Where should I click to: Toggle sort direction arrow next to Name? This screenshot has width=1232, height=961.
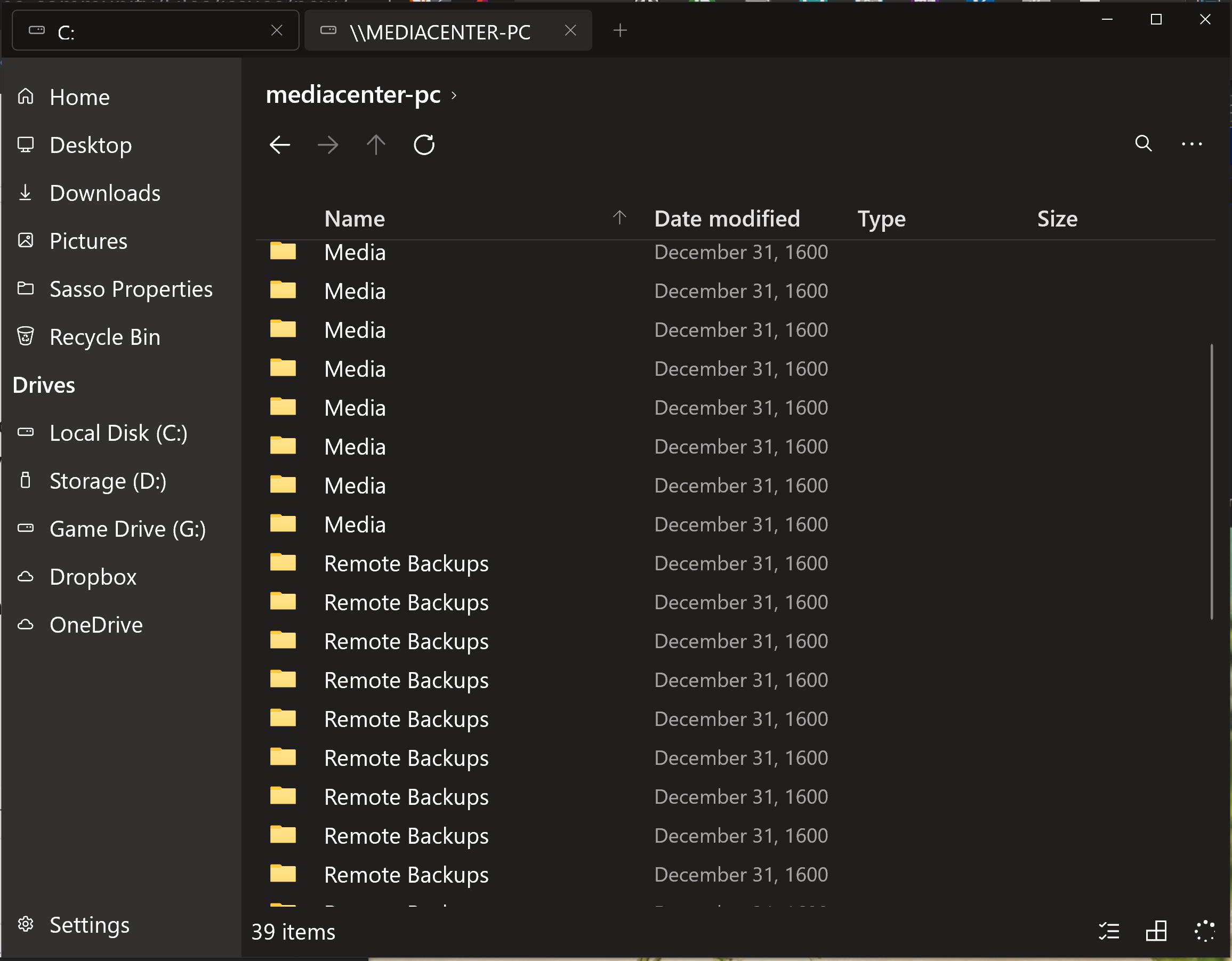pyautogui.click(x=619, y=217)
